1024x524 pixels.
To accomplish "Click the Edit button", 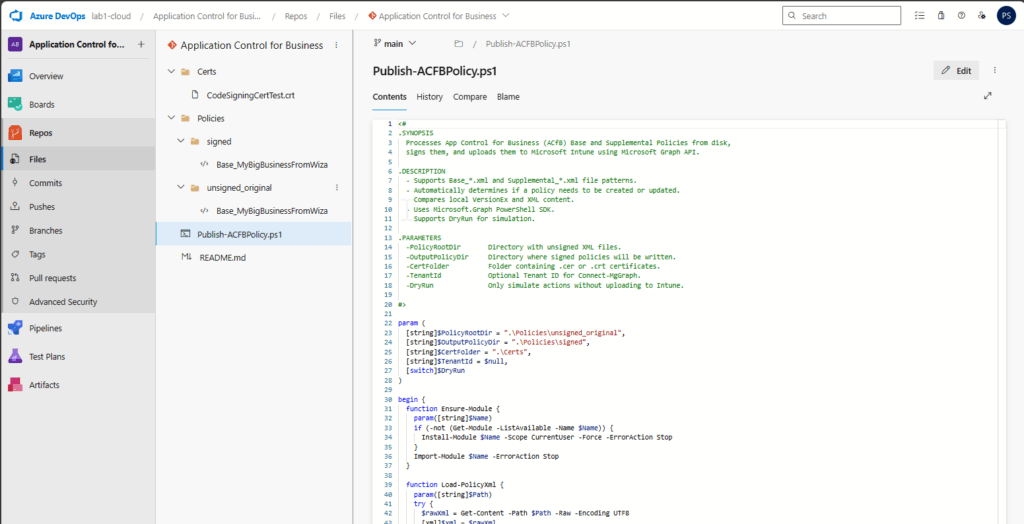I will (956, 71).
